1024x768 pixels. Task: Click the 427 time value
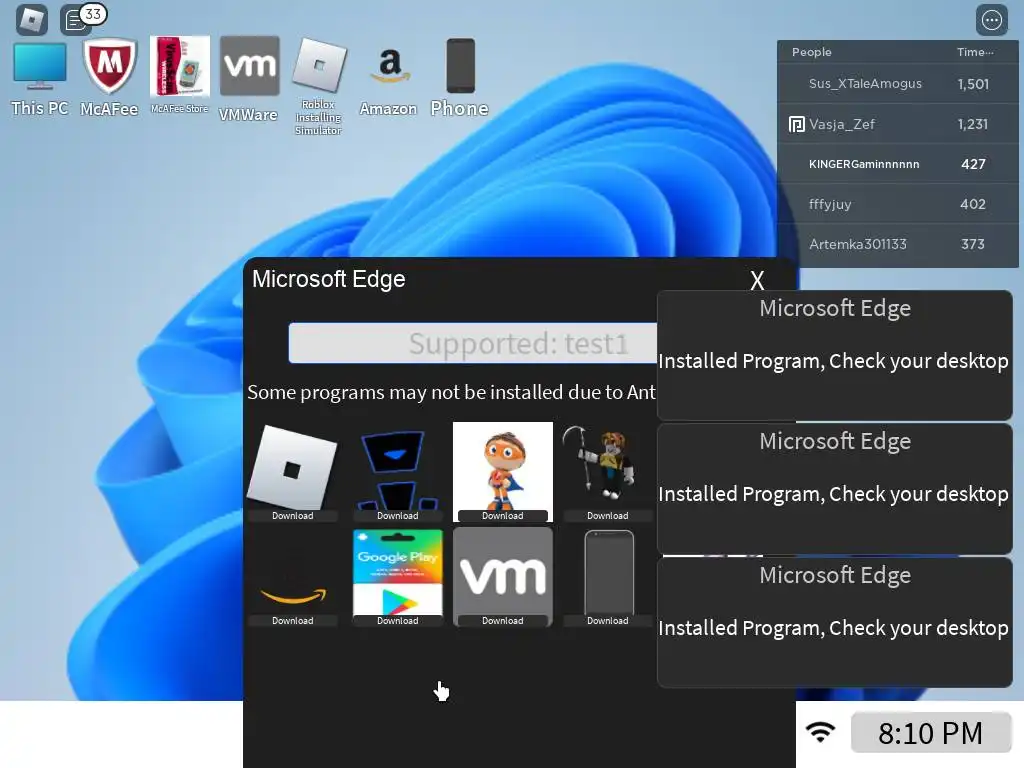pyautogui.click(x=973, y=164)
